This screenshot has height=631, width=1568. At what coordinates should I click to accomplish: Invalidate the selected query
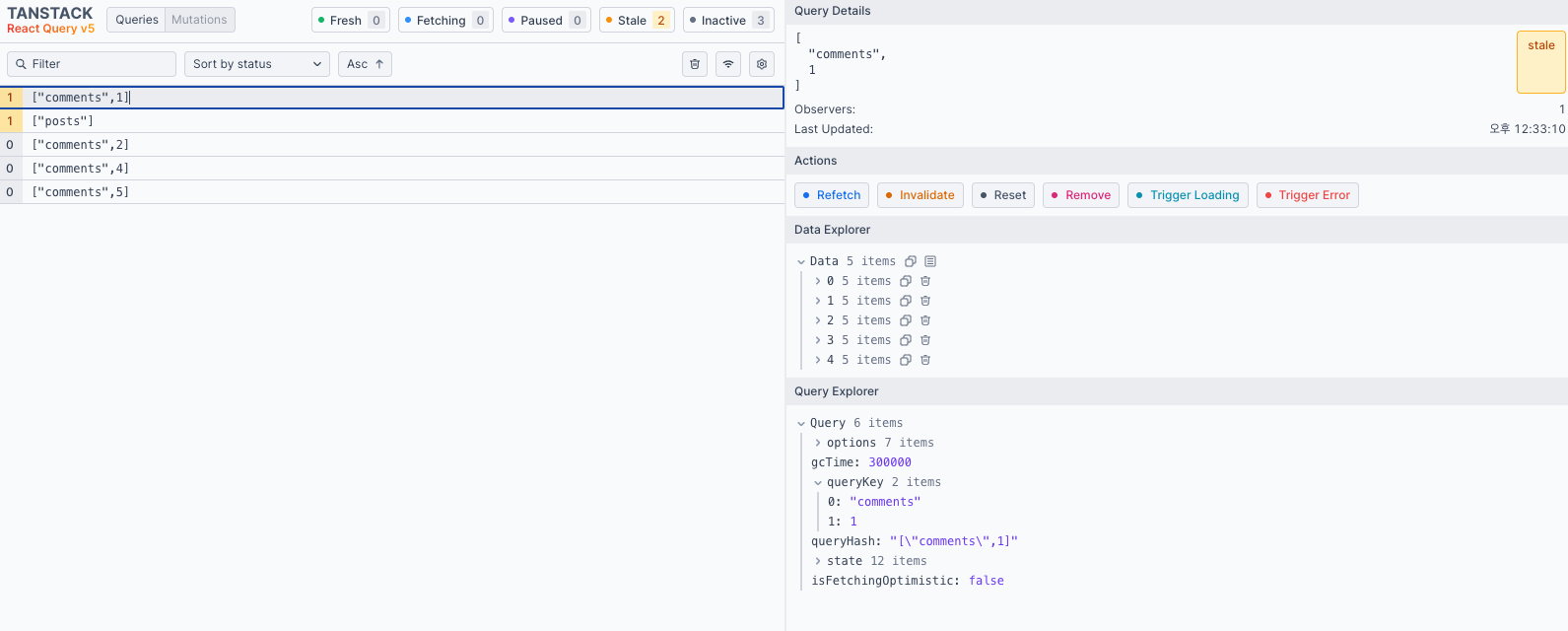pyautogui.click(x=920, y=195)
